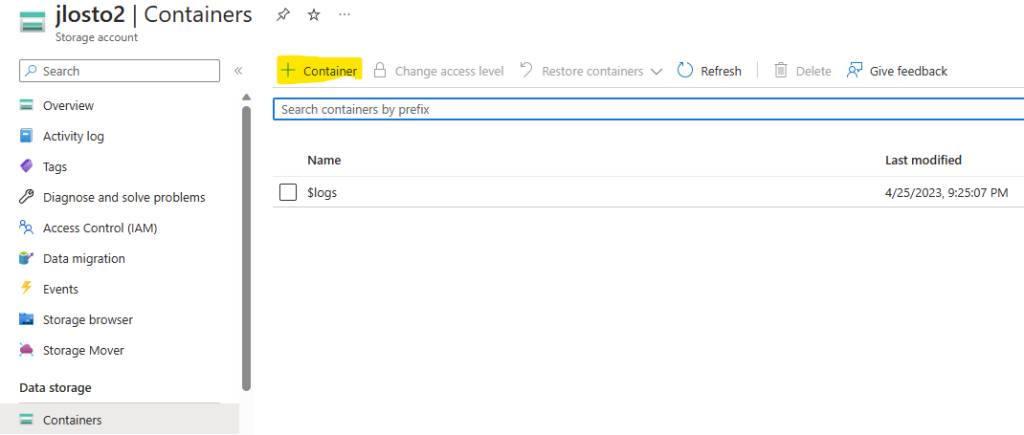Click Restore containers text

click(592, 71)
